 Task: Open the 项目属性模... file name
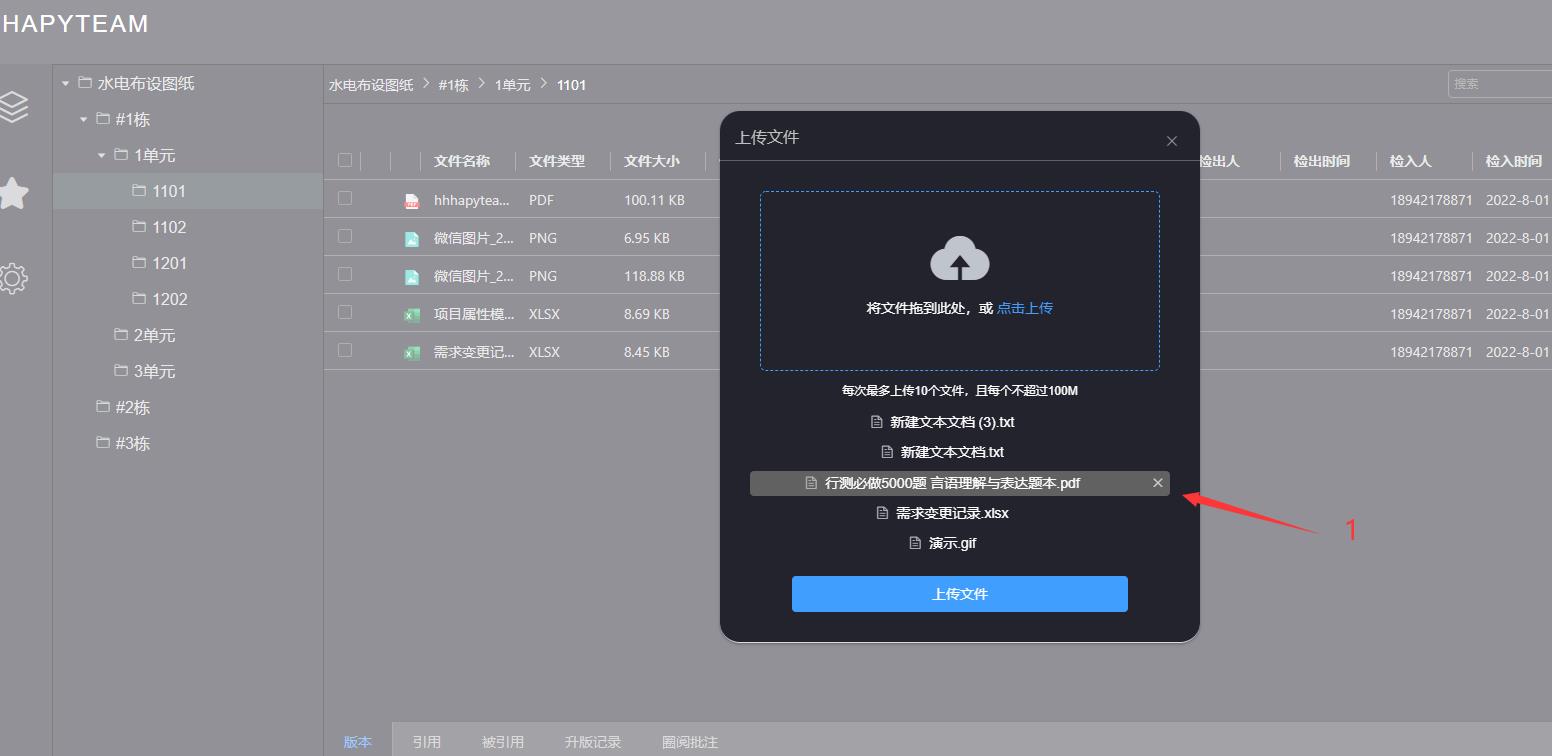pos(474,314)
